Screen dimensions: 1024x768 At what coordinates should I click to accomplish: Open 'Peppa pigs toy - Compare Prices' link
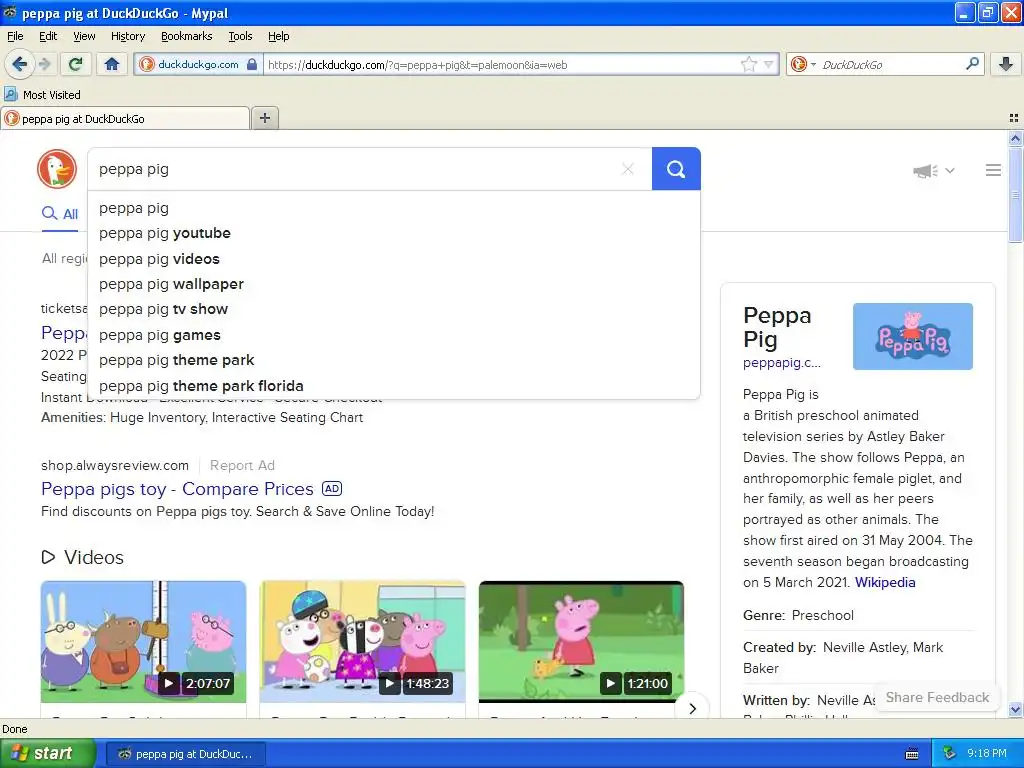tap(177, 489)
